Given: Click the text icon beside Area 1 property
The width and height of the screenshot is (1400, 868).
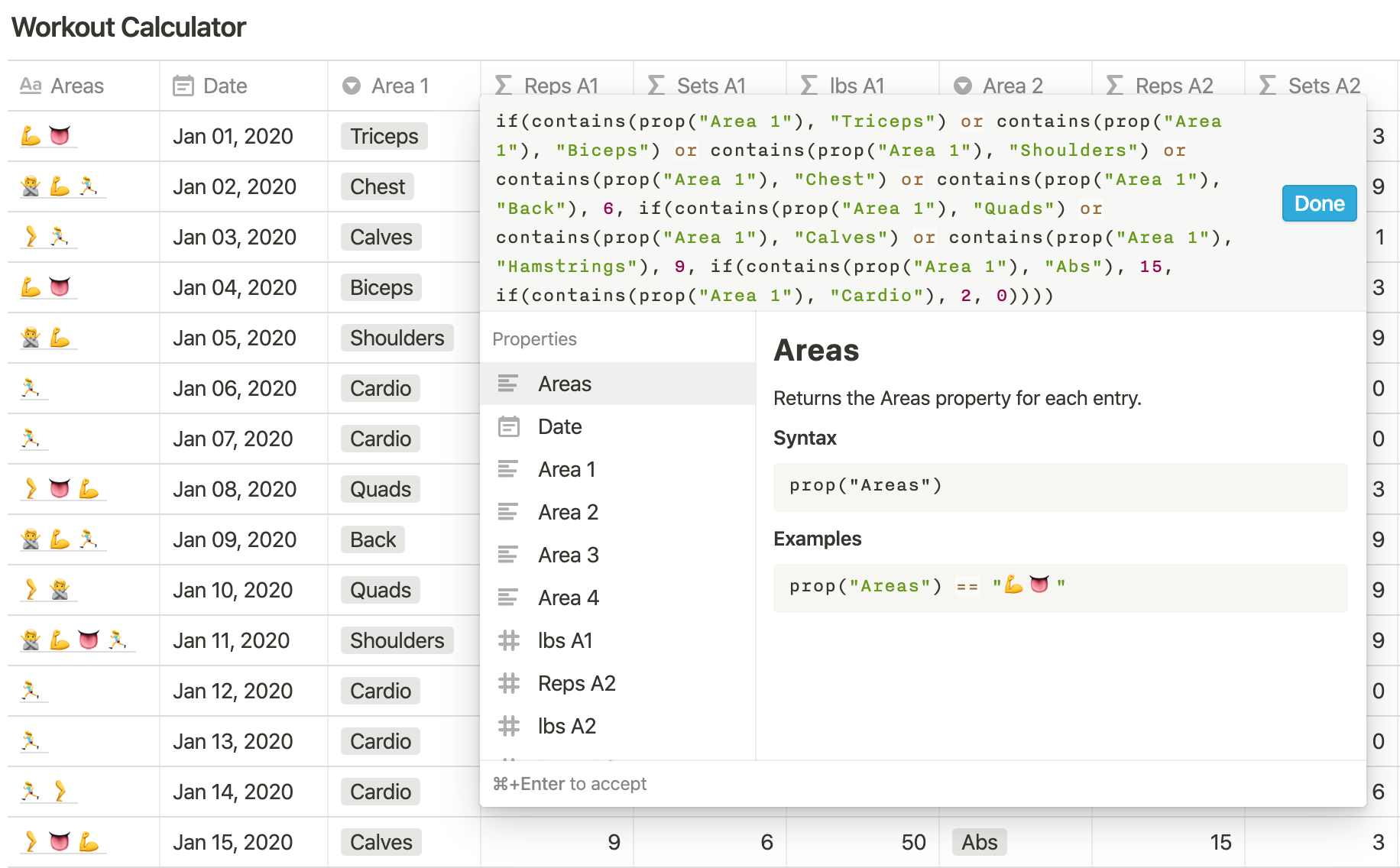Looking at the screenshot, I should click(508, 469).
